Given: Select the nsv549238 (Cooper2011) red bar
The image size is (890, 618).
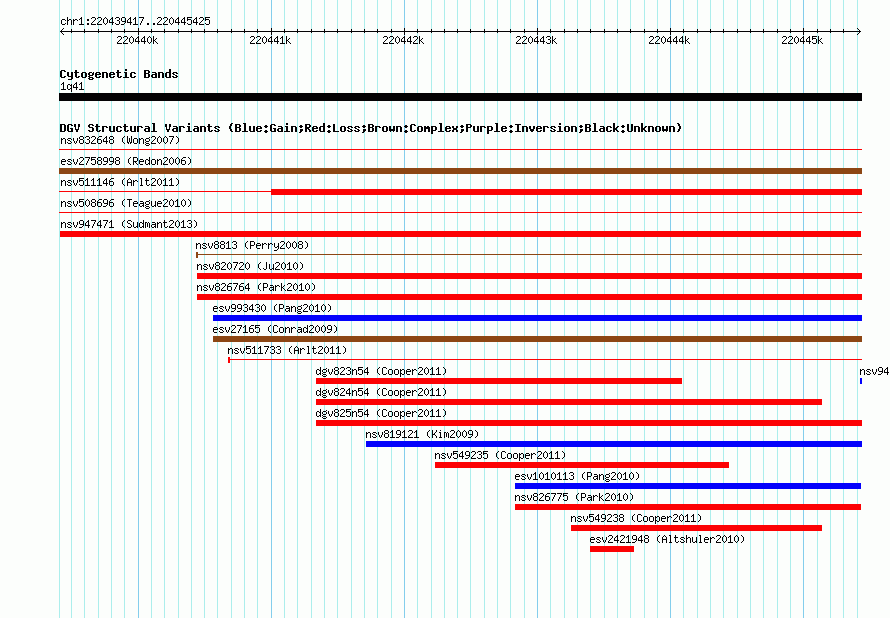Looking at the screenshot, I should tap(696, 528).
